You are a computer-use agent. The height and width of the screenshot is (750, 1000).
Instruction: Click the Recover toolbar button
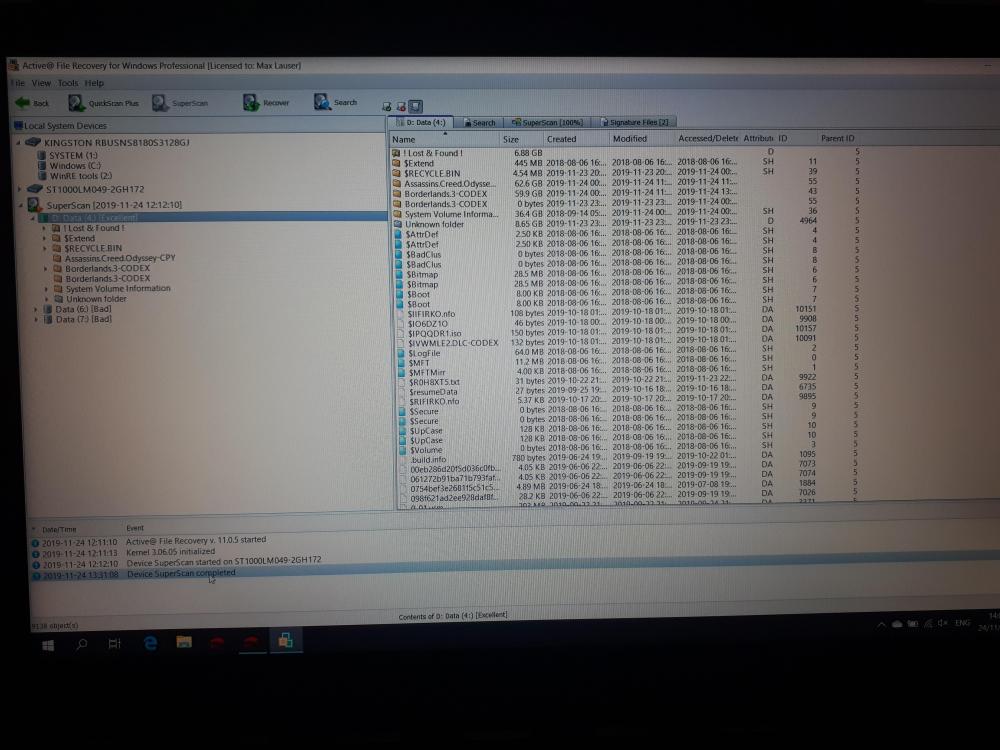tap(266, 102)
